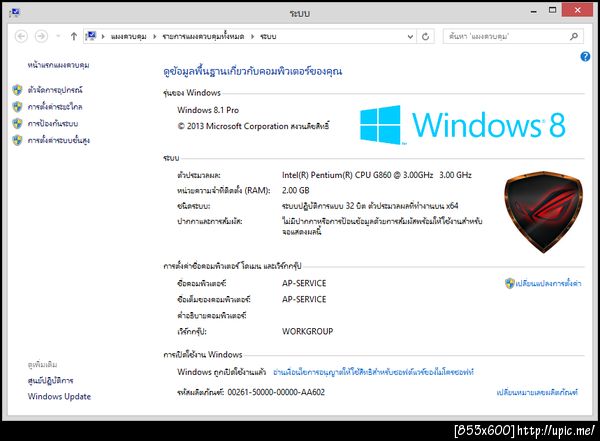The height and width of the screenshot is (441, 600).
Task: Open การตั้งค่าระยะไกล link
Action: pos(55,107)
